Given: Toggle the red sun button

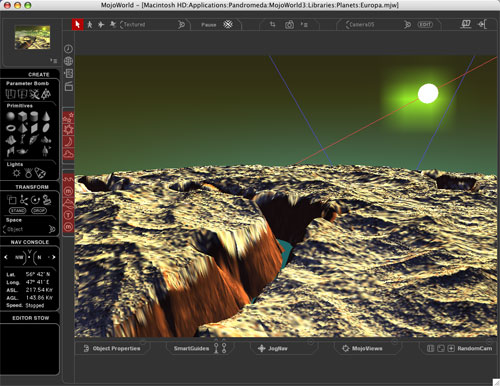Looking at the screenshot, I should (x=68, y=130).
